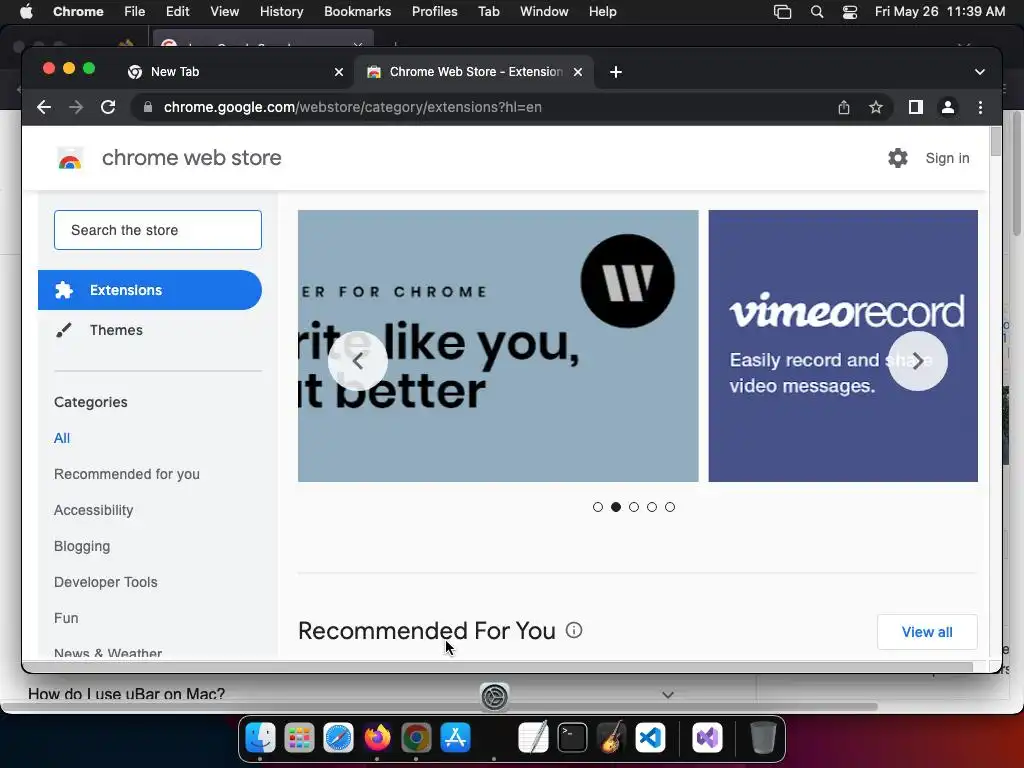This screenshot has height=768, width=1024.
Task: Click the page vertical scrollbar thumb
Action: pyautogui.click(x=995, y=142)
